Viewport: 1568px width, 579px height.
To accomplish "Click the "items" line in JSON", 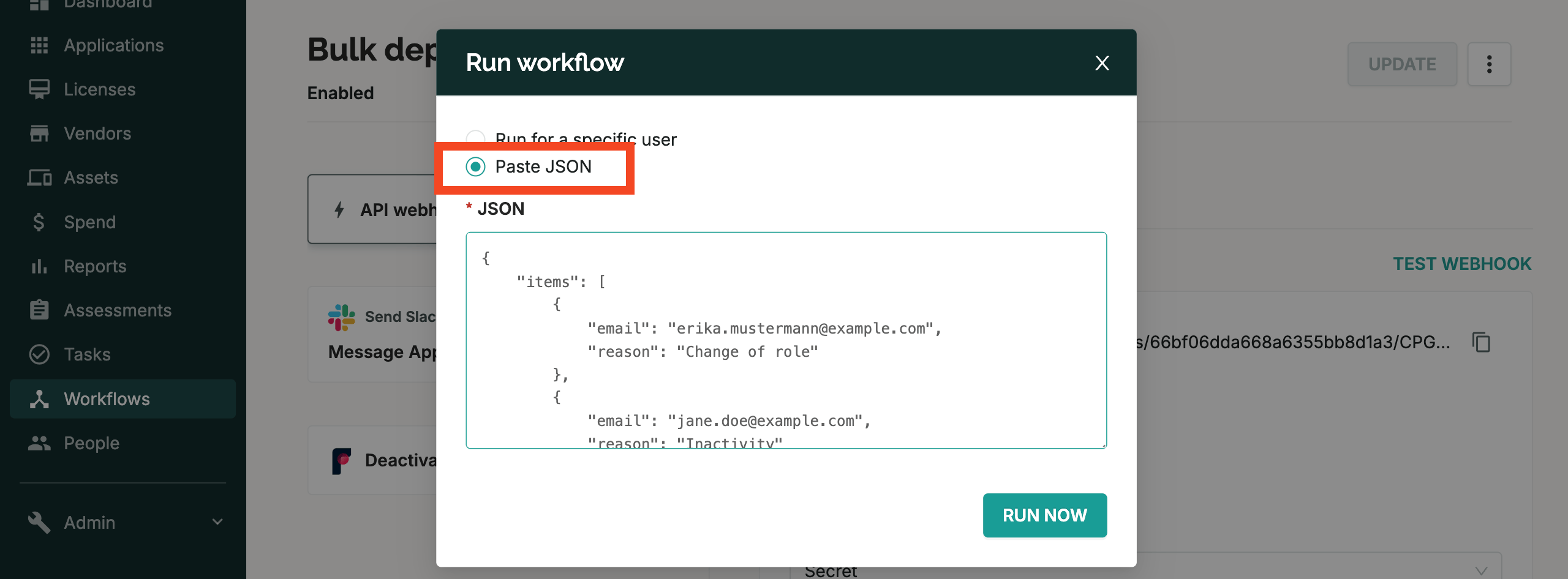I will pos(561,282).
